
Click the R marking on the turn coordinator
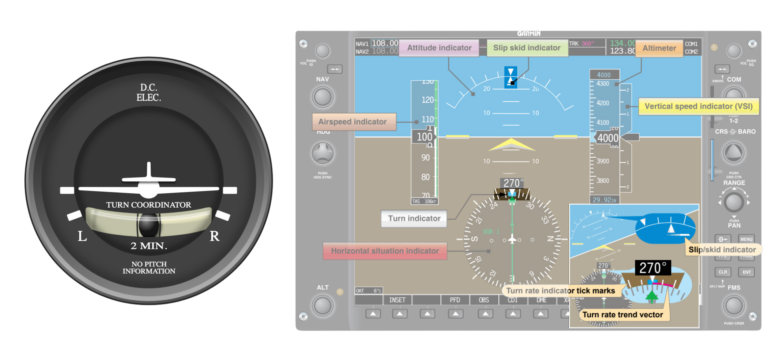[215, 236]
